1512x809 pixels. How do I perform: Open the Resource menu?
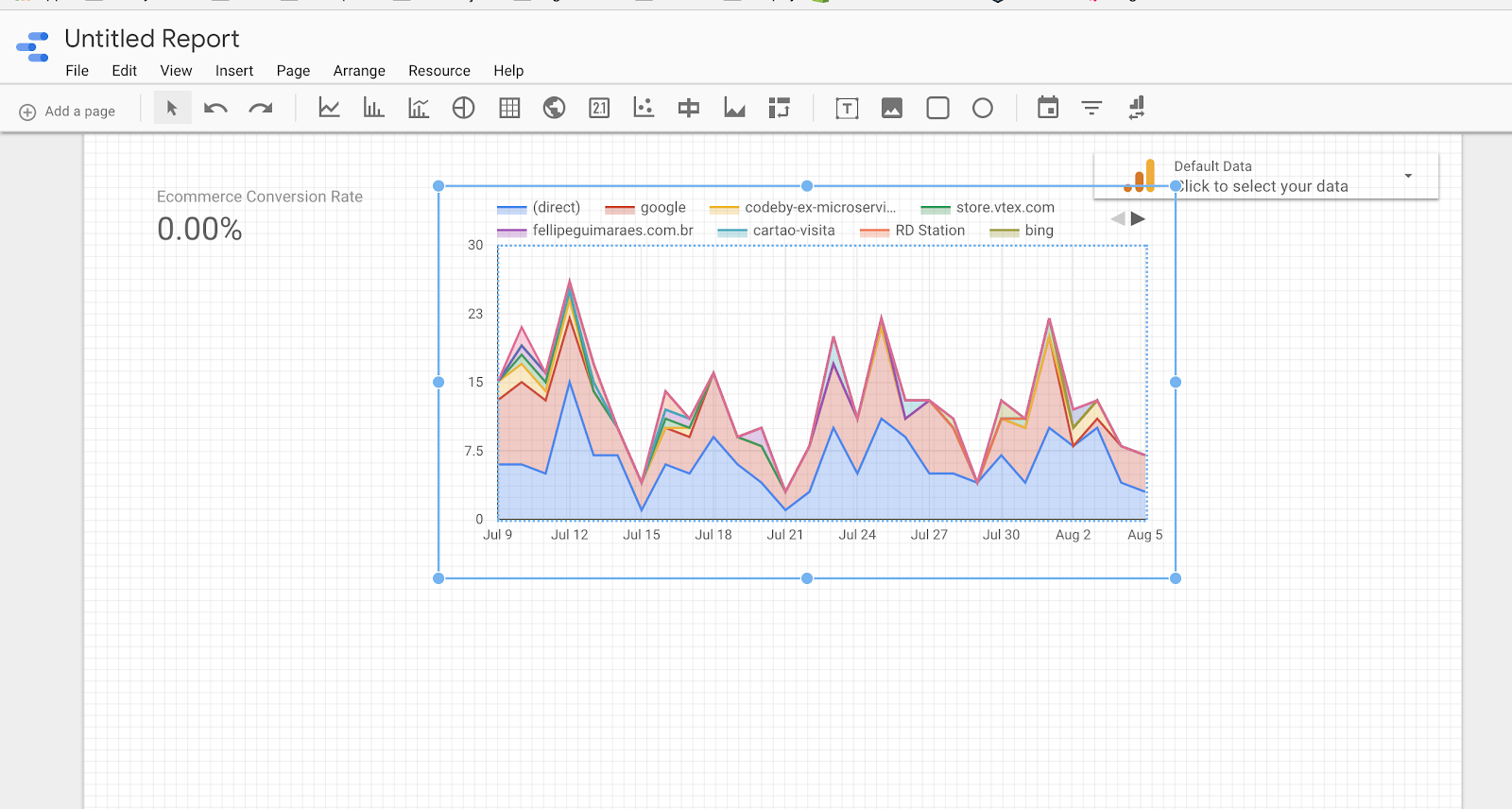click(439, 71)
